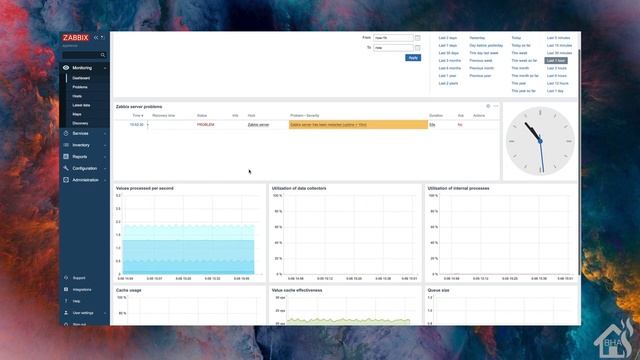
Task: Select Yesterday time range
Action: click(x=477, y=38)
